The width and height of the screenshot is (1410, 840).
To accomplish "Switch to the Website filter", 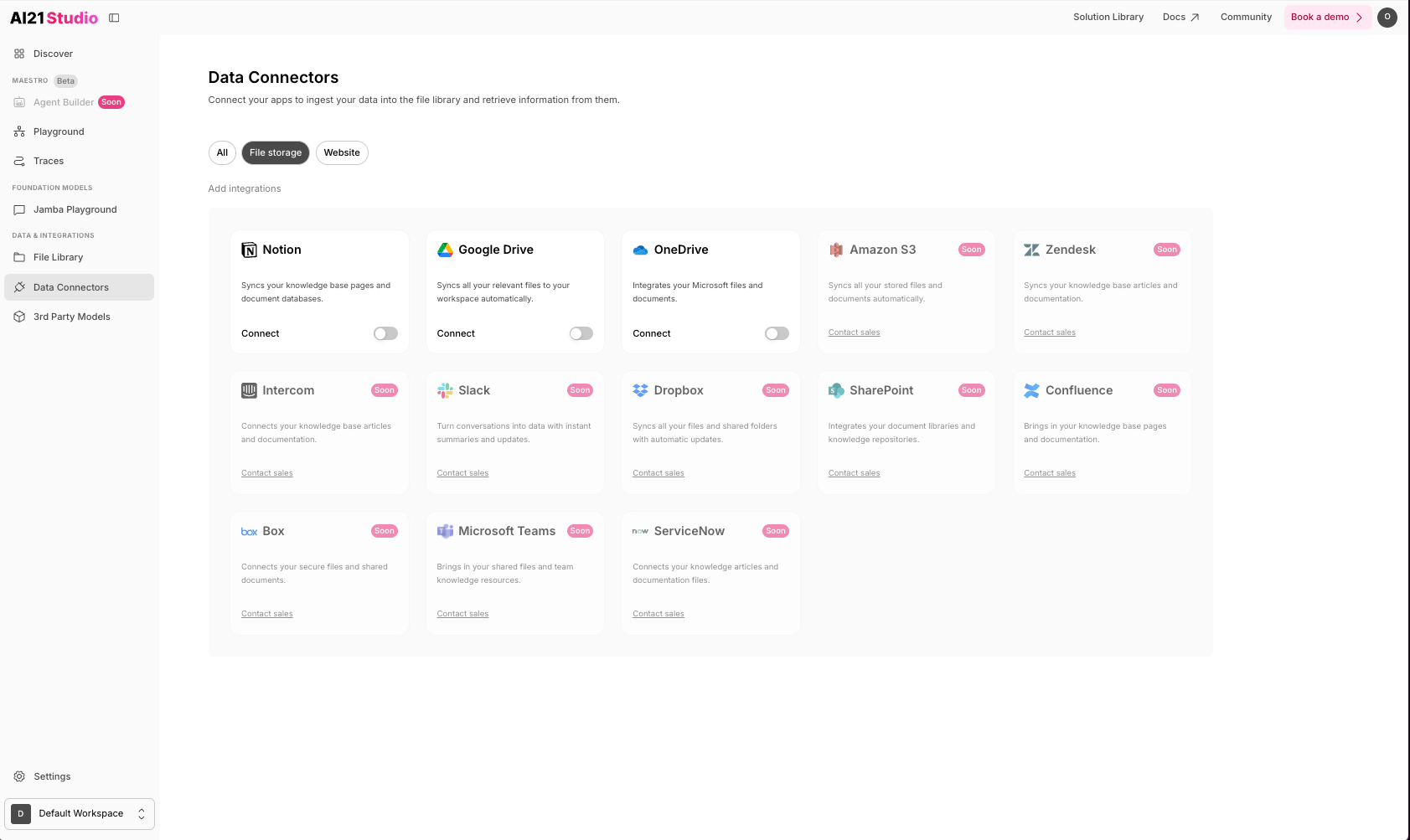I will pyautogui.click(x=342, y=152).
